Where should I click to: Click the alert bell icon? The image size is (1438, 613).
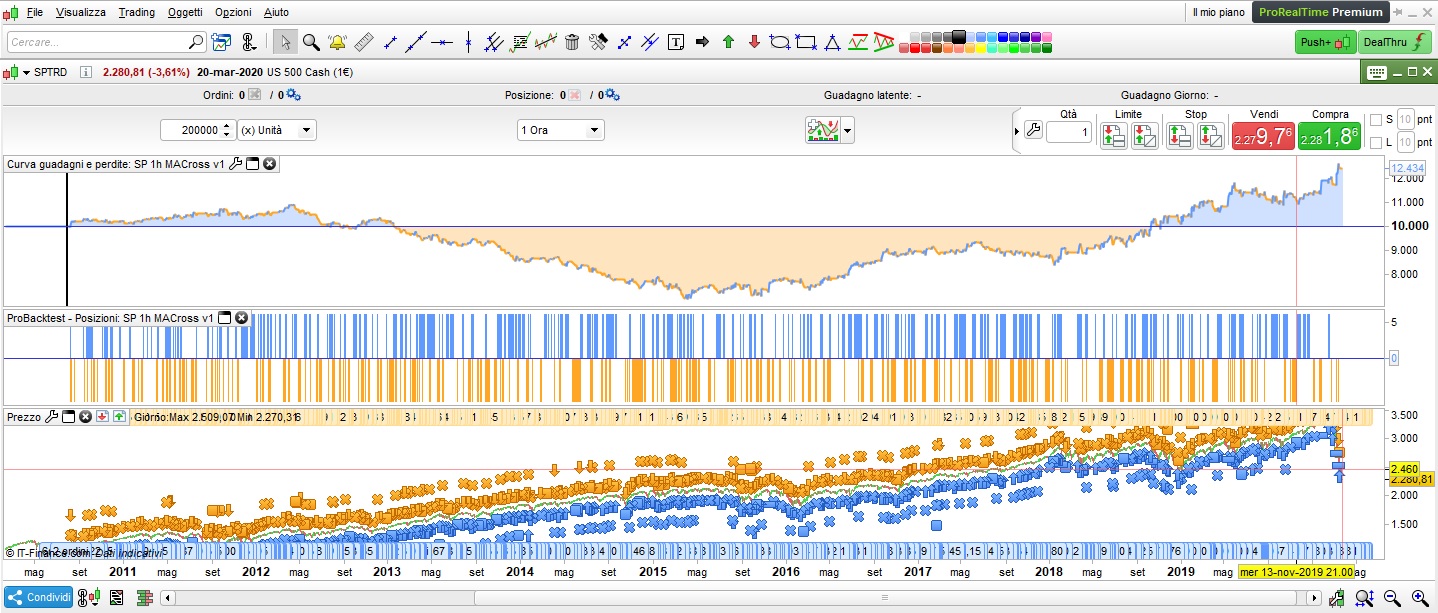[x=337, y=42]
